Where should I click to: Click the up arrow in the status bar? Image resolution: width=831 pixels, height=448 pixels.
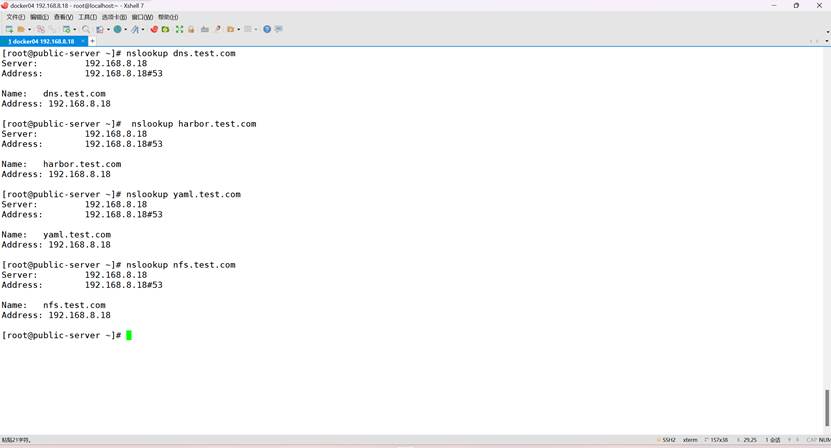pyautogui.click(x=790, y=440)
